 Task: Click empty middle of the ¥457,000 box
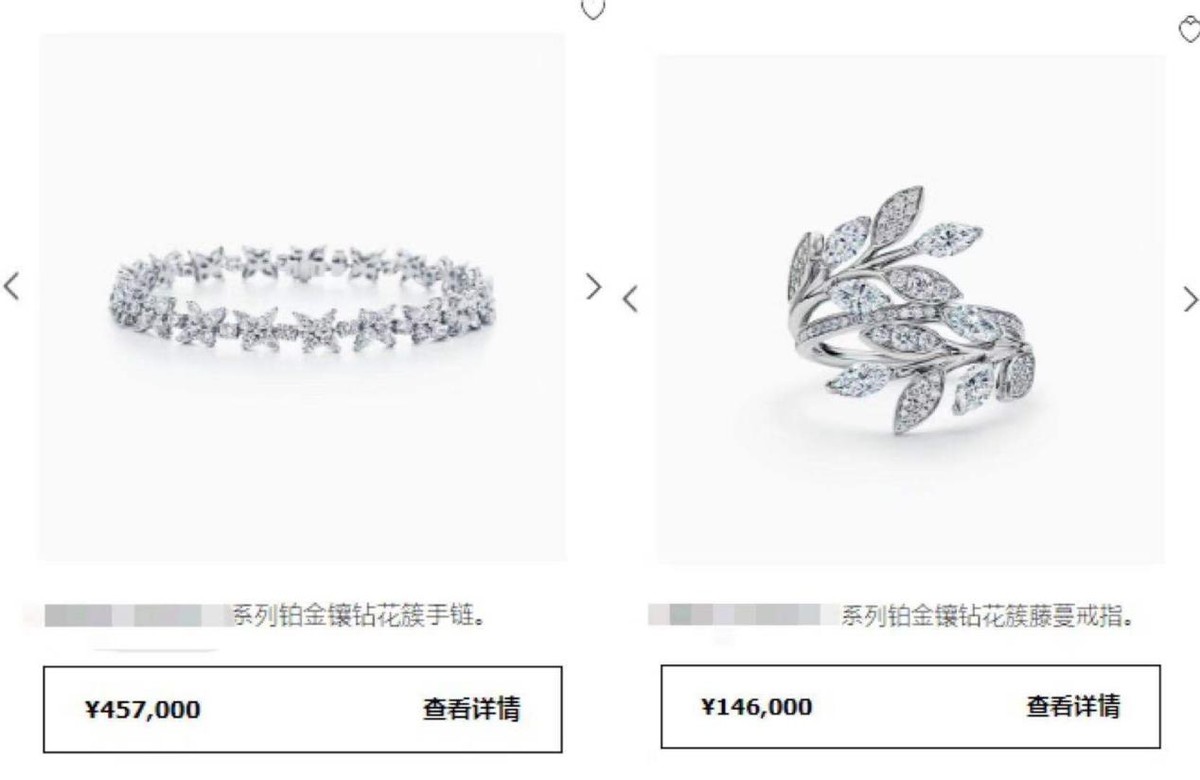(x=310, y=709)
